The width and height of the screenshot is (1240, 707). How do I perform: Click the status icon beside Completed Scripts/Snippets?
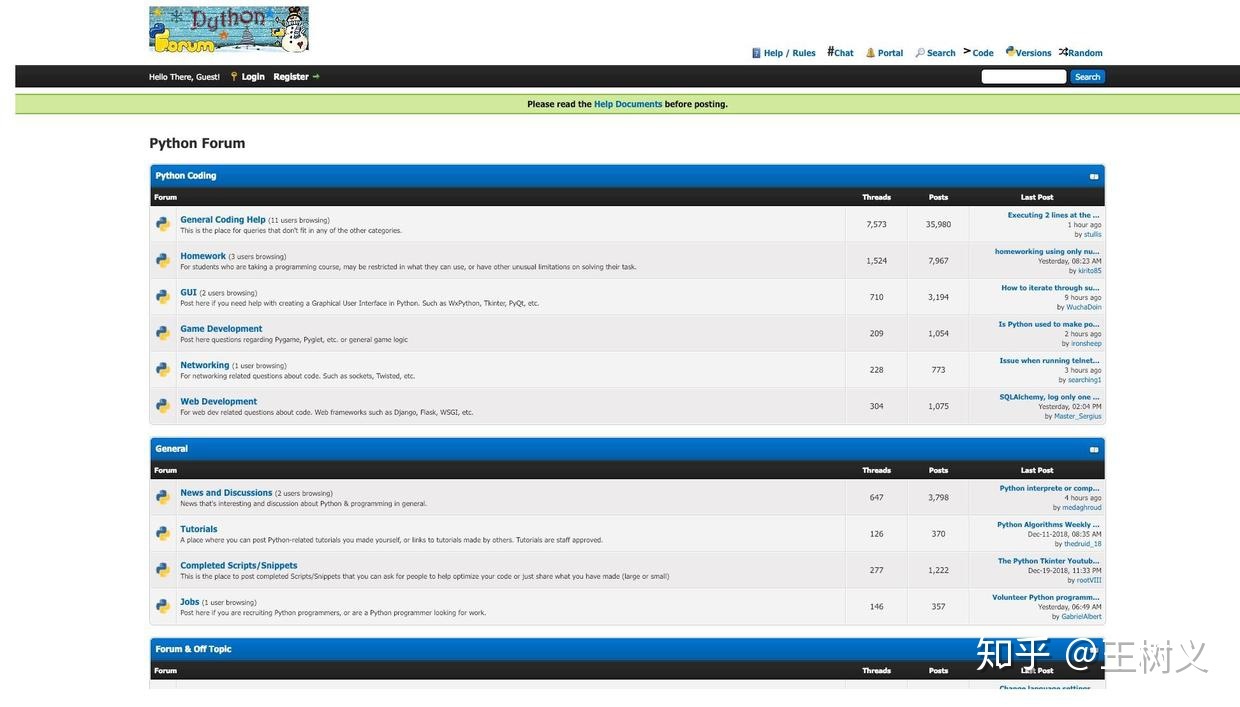click(x=163, y=570)
